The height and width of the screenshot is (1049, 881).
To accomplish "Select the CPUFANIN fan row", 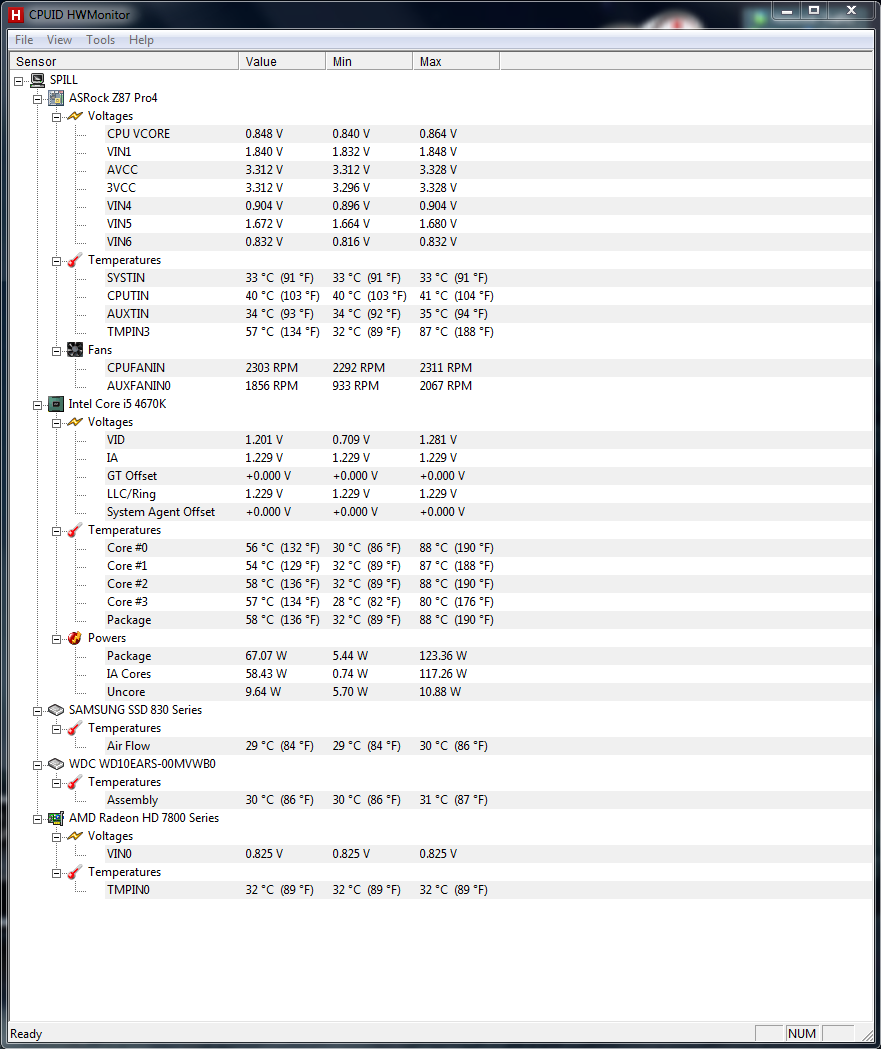I will coord(488,368).
